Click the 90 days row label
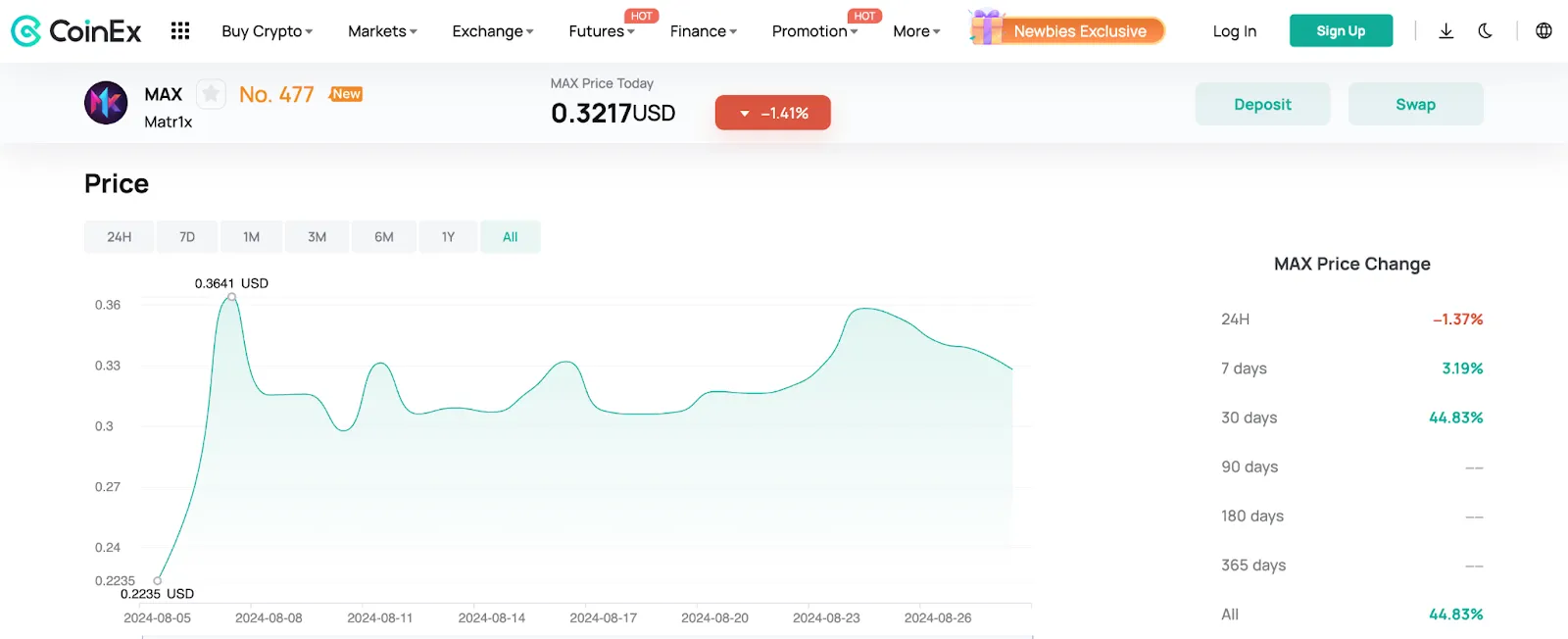The width and height of the screenshot is (1568, 639). 1249,467
